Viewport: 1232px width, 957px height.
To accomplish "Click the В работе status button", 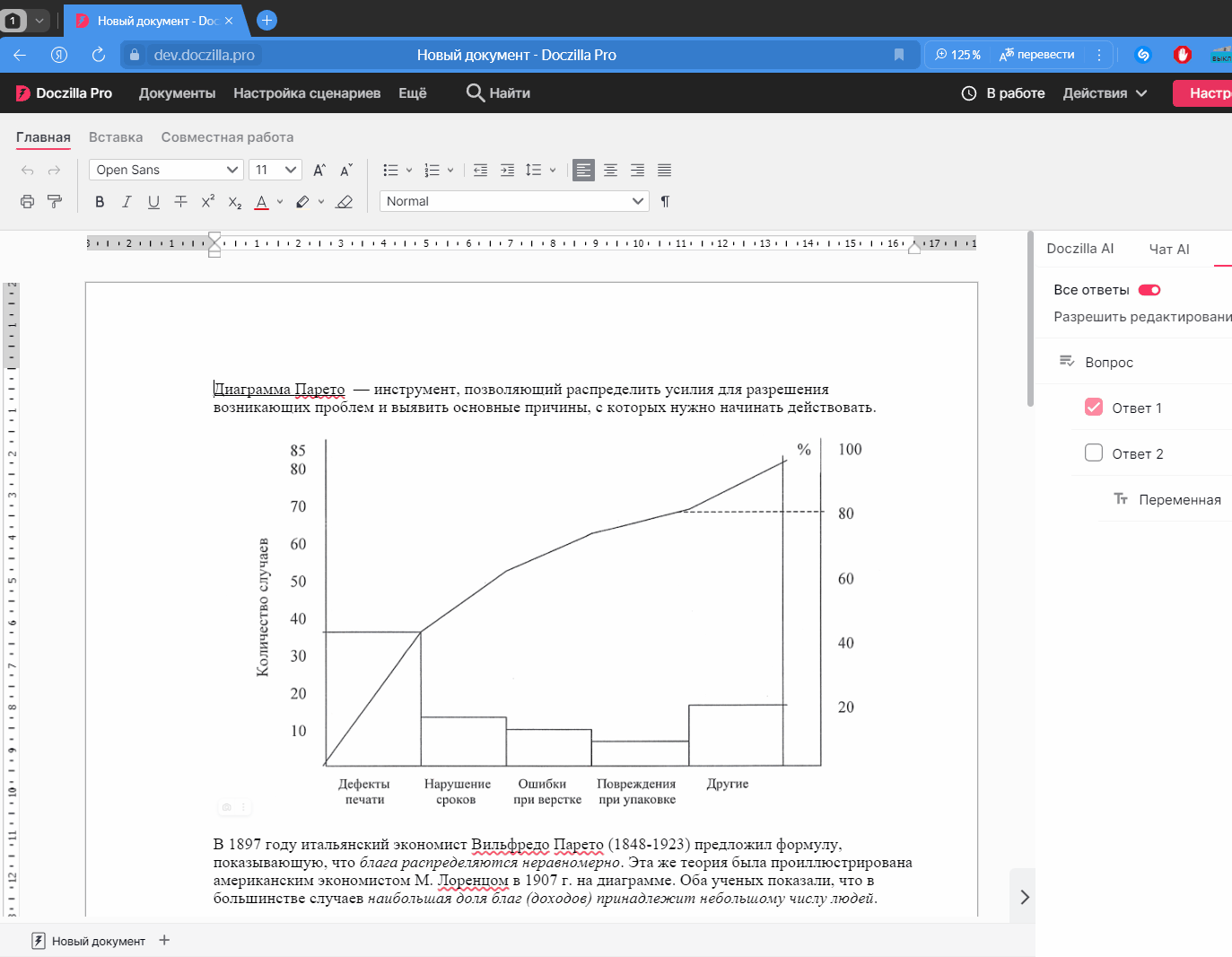I will coord(1003,93).
